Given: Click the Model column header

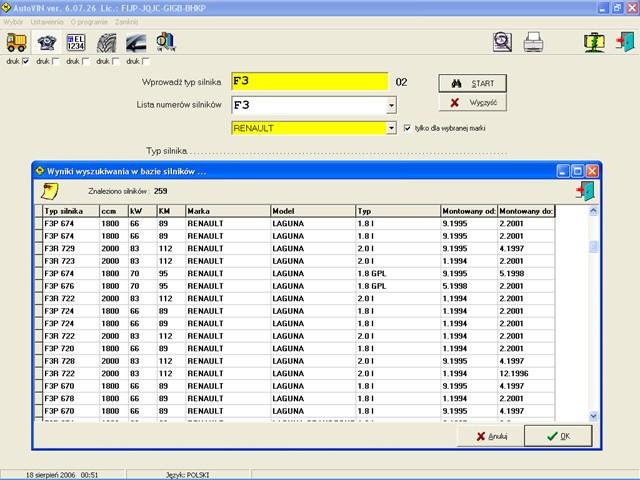Looking at the screenshot, I should (313, 211).
